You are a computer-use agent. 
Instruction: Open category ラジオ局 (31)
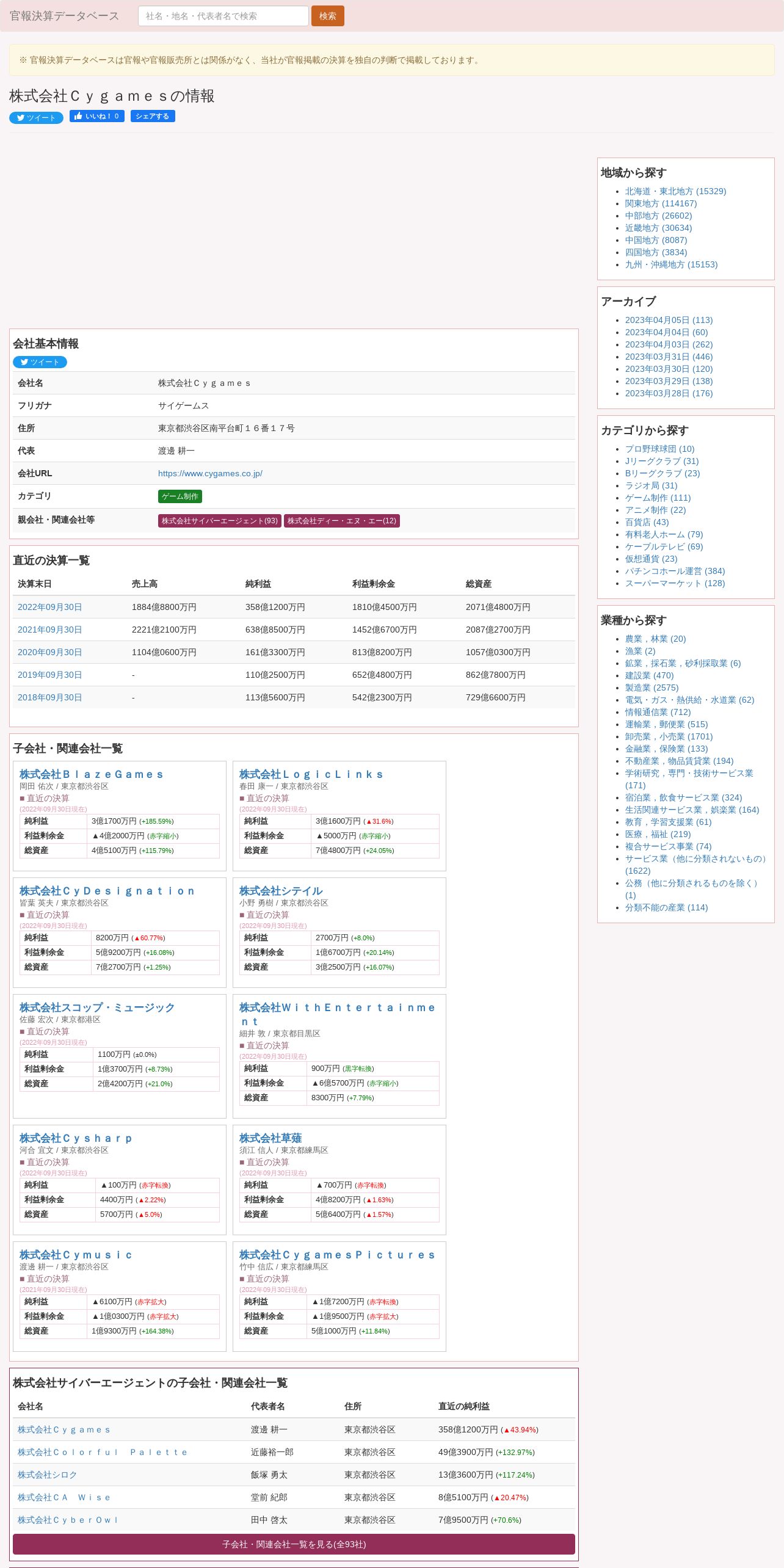pyautogui.click(x=651, y=485)
